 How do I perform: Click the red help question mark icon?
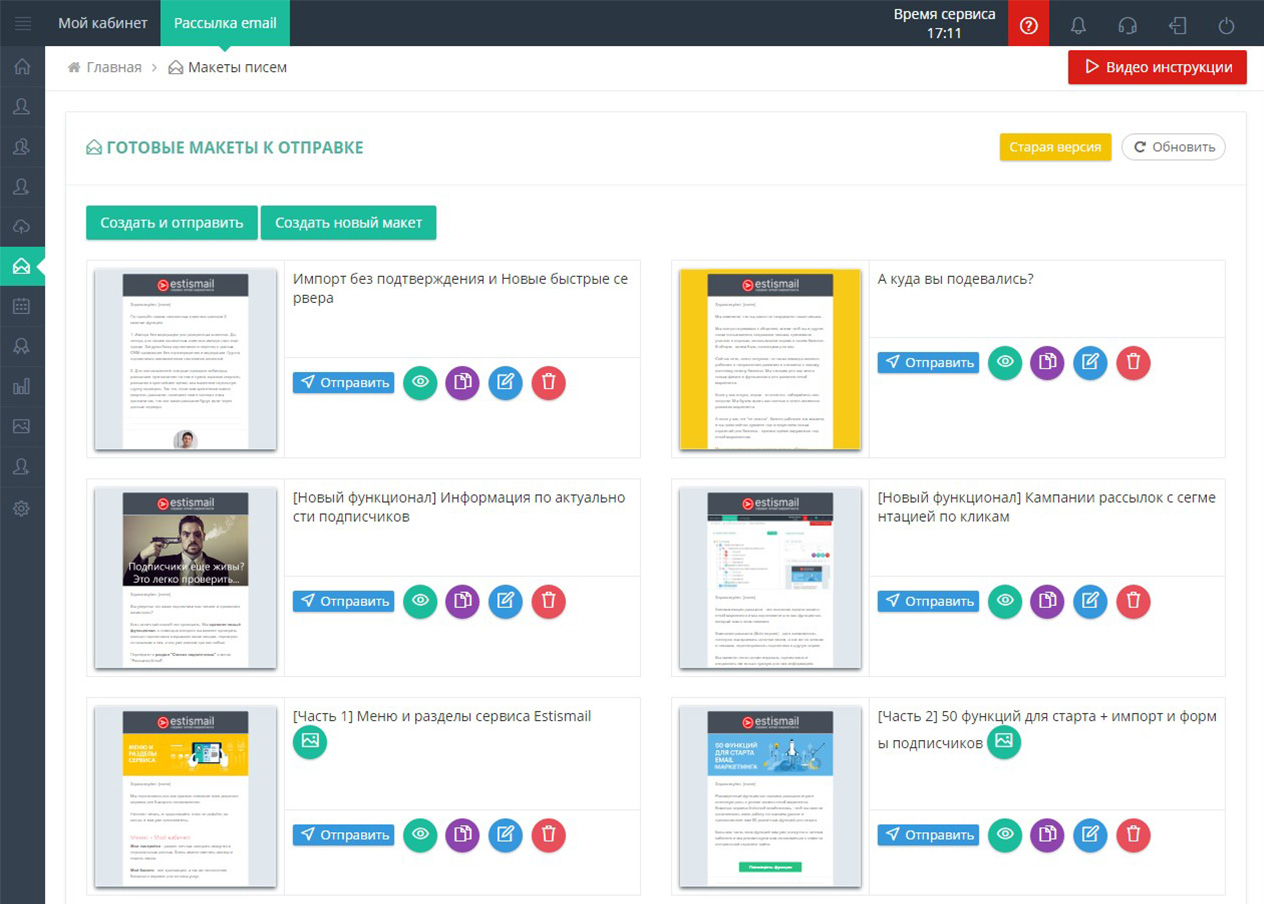pyautogui.click(x=1028, y=25)
